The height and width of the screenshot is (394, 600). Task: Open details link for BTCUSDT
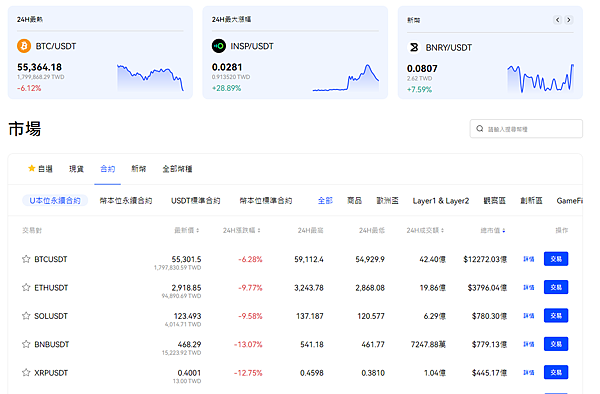point(529,259)
